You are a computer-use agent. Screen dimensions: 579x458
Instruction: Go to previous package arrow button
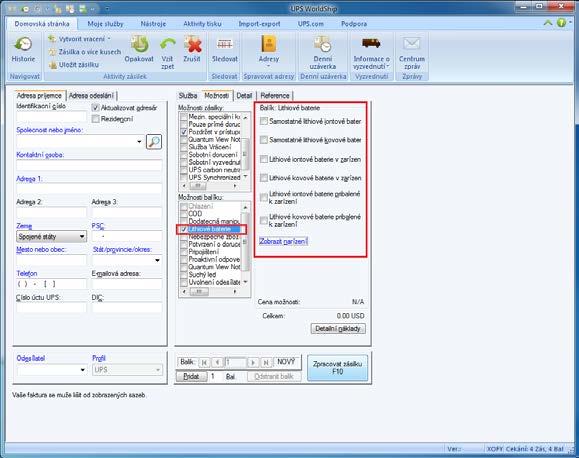coord(217,363)
